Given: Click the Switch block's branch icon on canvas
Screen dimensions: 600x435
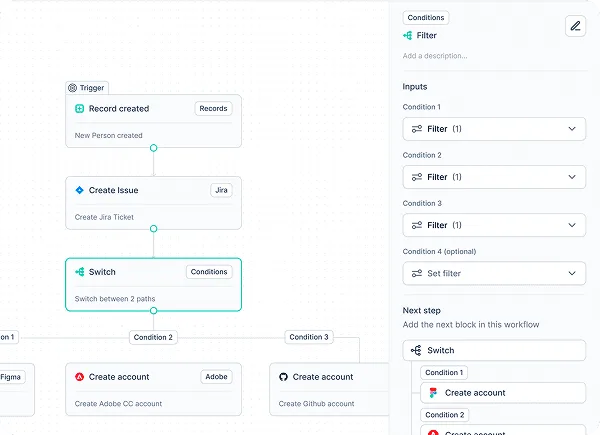Looking at the screenshot, I should coord(80,272).
